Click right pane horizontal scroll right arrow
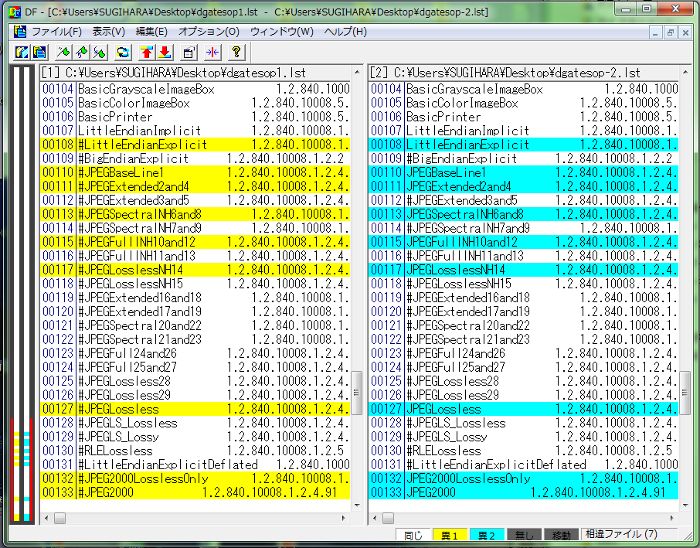Viewport: 700px width, 548px height. point(672,518)
